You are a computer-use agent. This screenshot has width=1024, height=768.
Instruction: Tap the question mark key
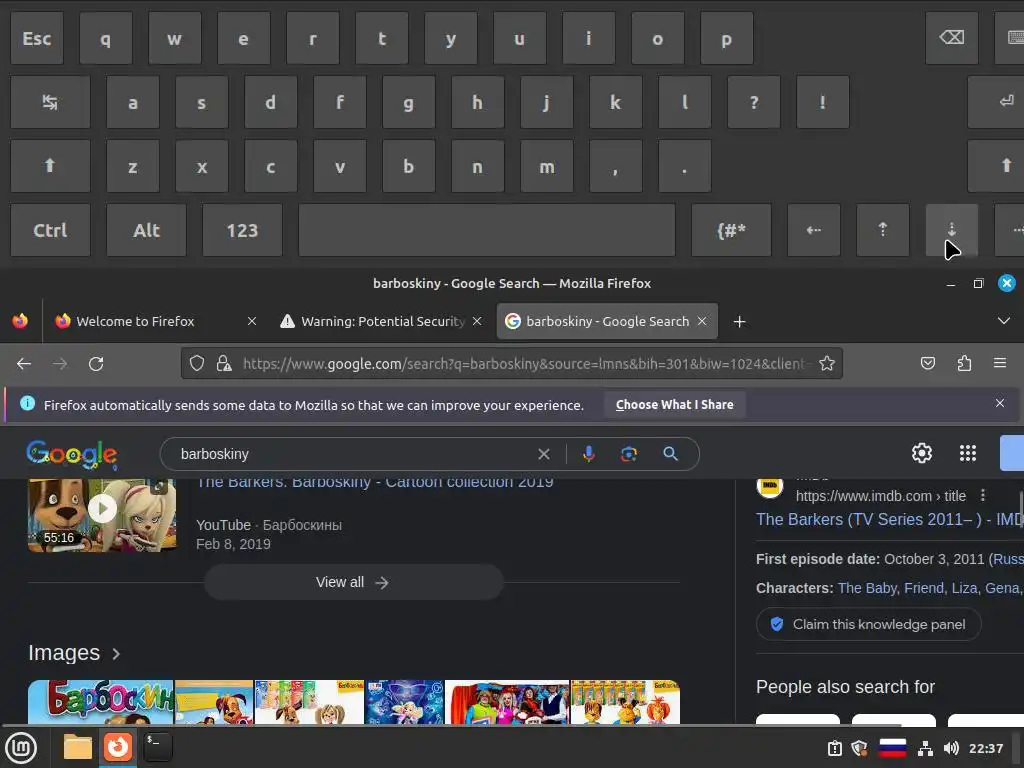pos(754,102)
